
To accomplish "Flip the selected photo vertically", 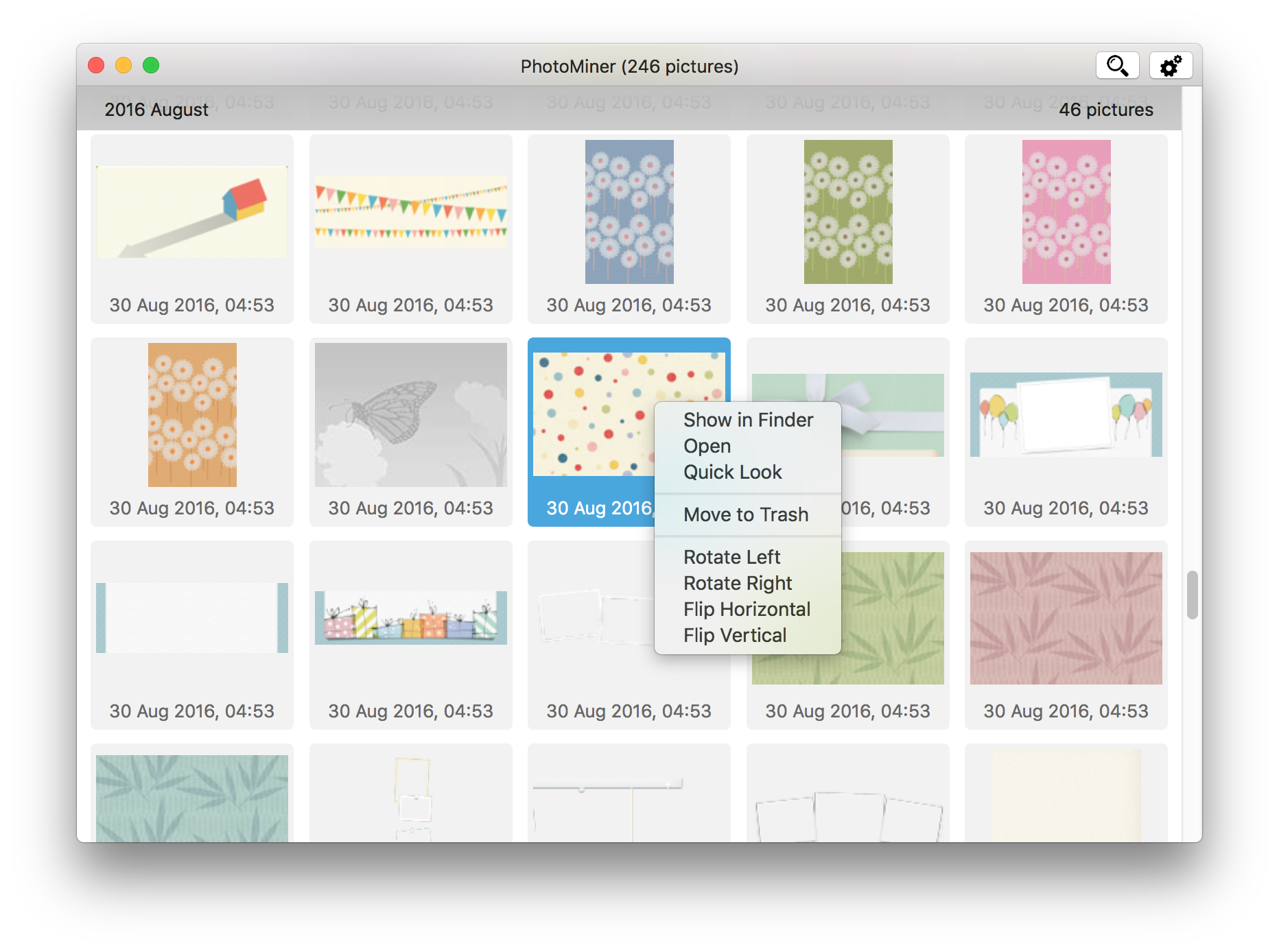I will click(x=735, y=635).
